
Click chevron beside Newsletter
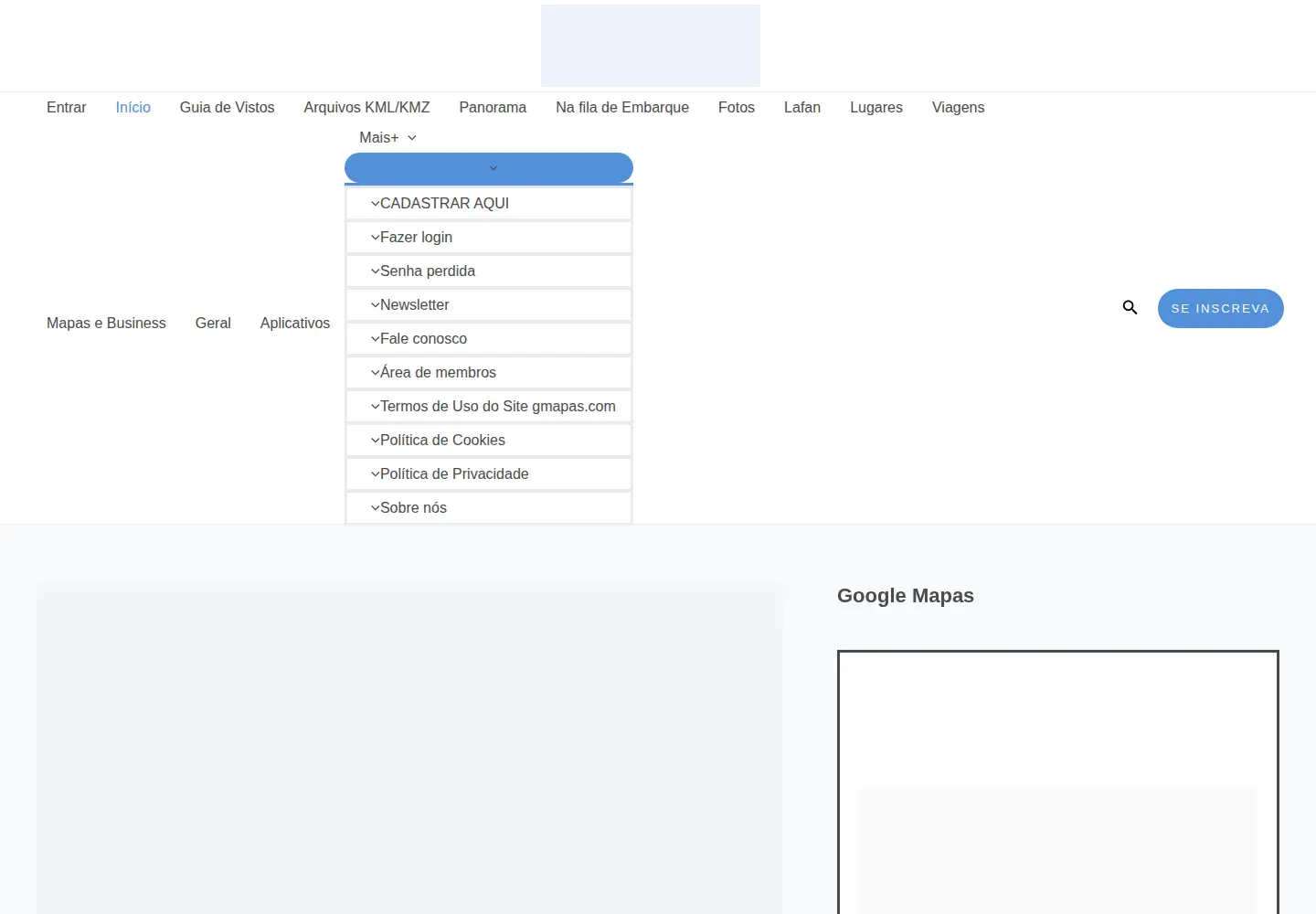tap(375, 305)
